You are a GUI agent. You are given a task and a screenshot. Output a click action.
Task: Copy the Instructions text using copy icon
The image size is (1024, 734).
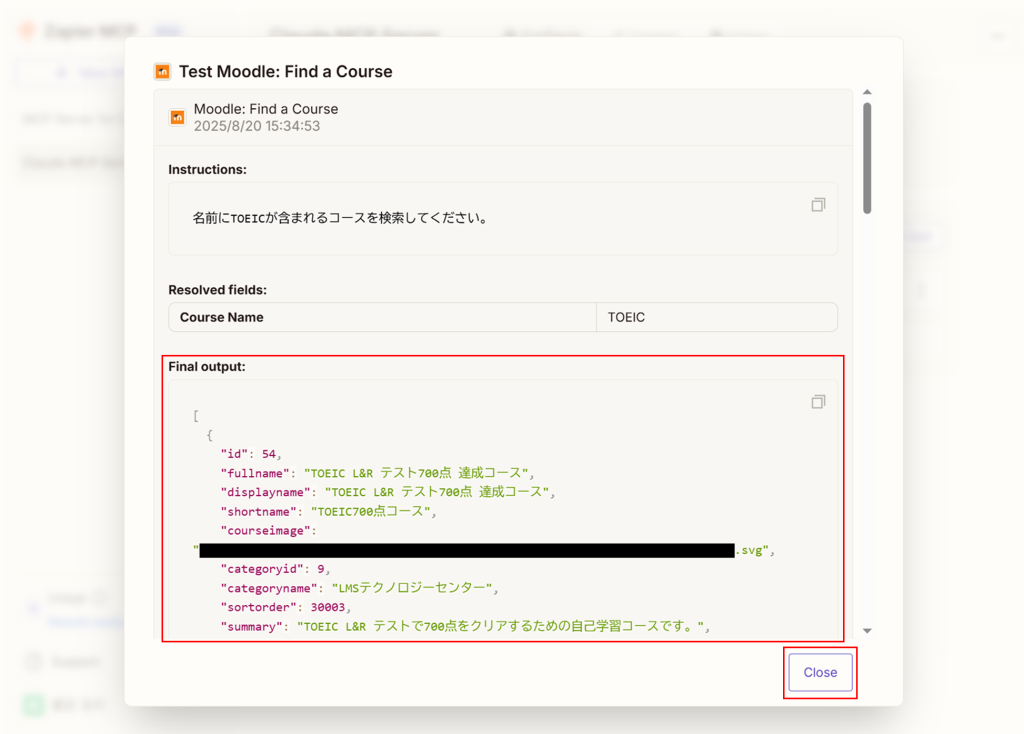pos(818,205)
